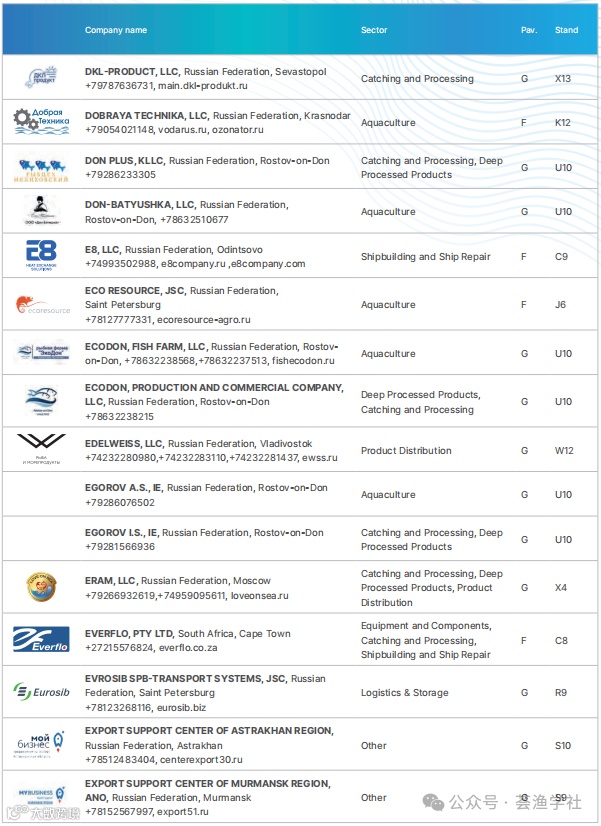Click Shipbuilding and Ship Repair for E8

click(x=426, y=257)
